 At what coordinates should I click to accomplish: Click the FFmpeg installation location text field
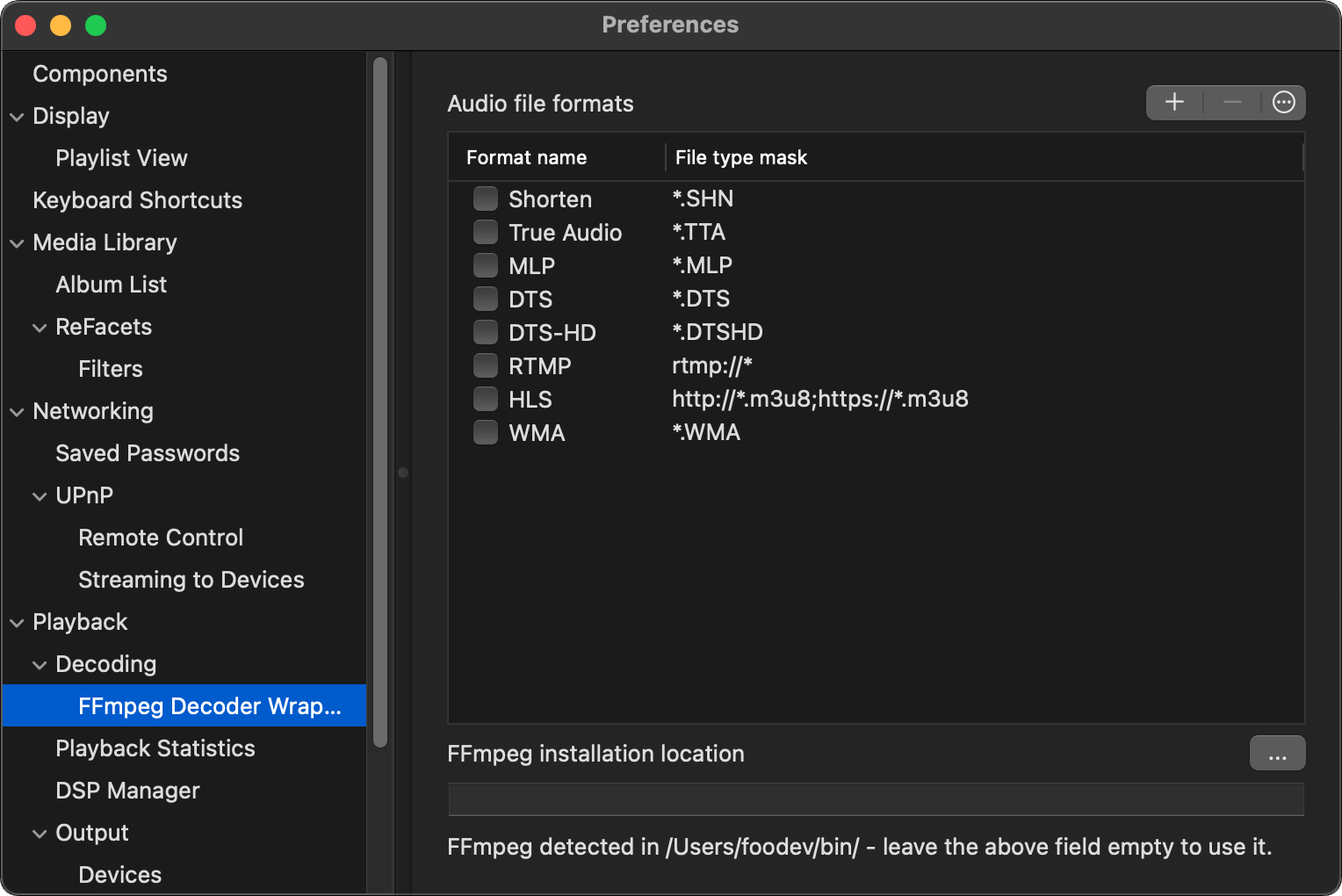point(876,799)
